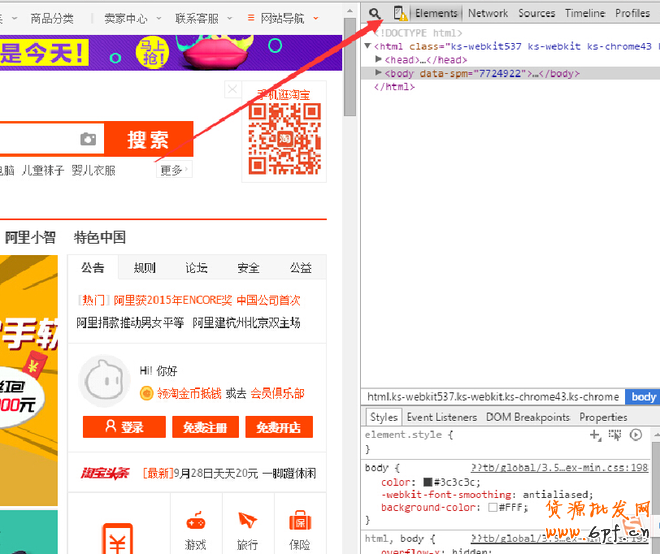Click the 免费注册 button

coord(205,427)
